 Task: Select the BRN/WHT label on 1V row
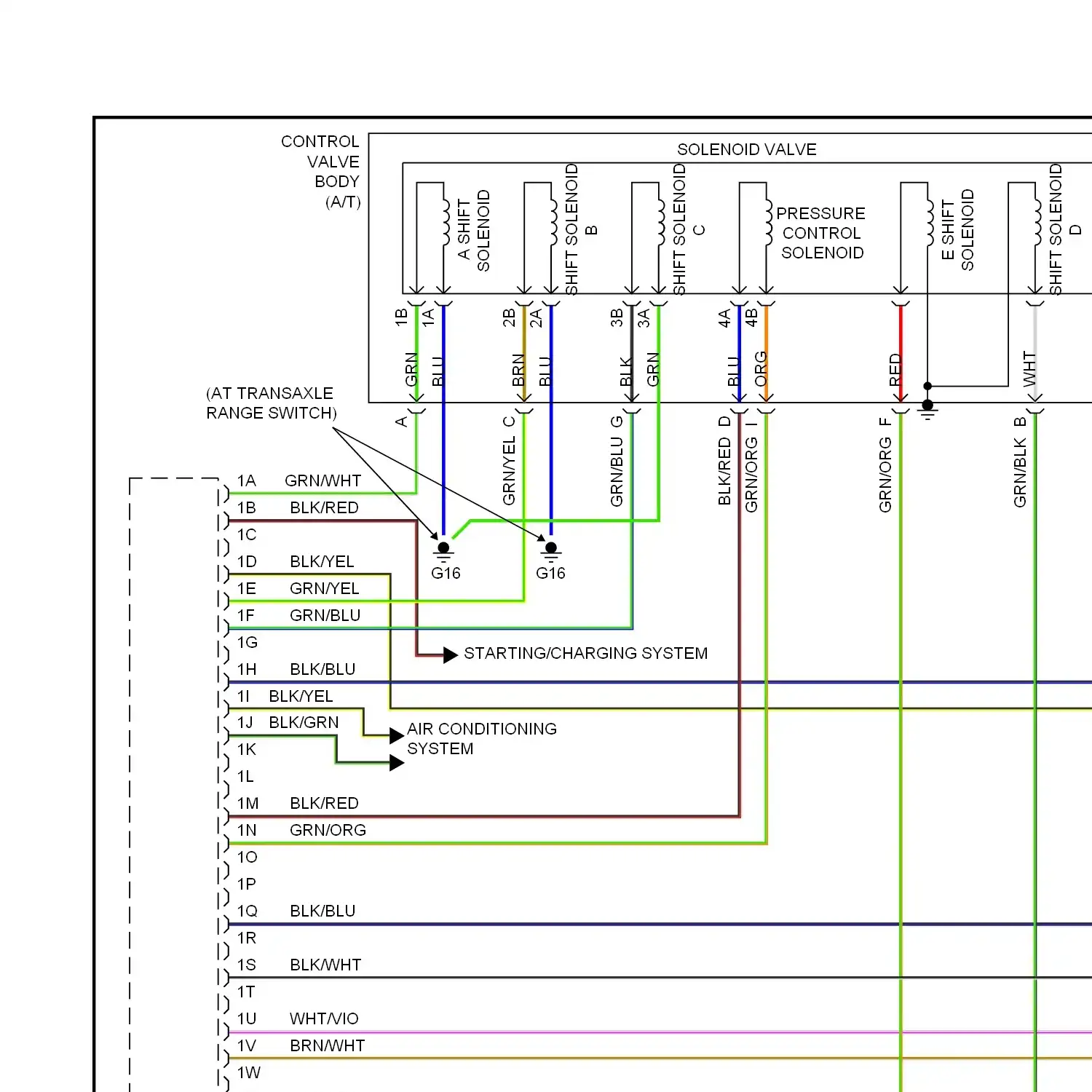click(328, 1045)
